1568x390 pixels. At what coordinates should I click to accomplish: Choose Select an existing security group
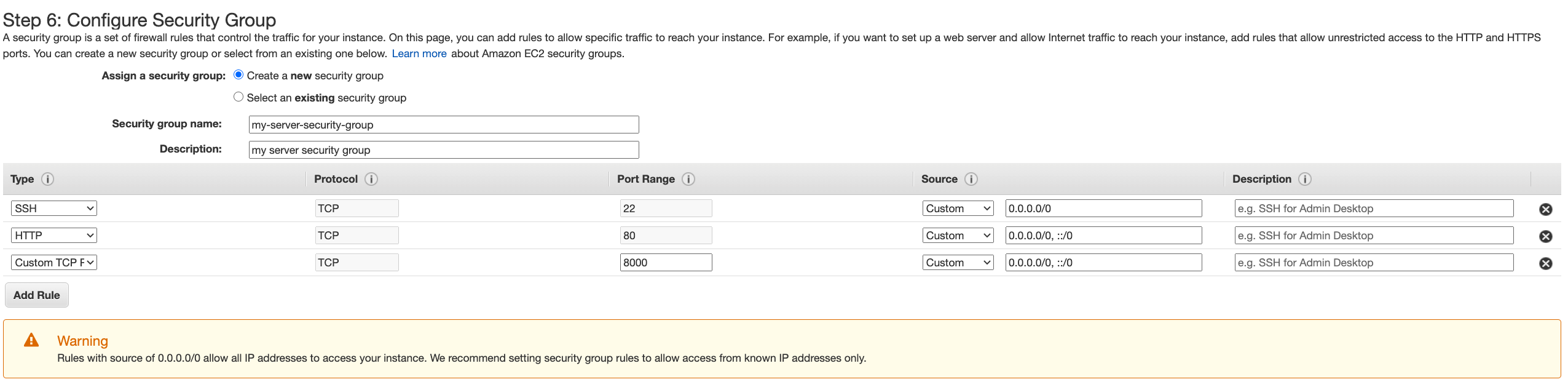click(238, 97)
